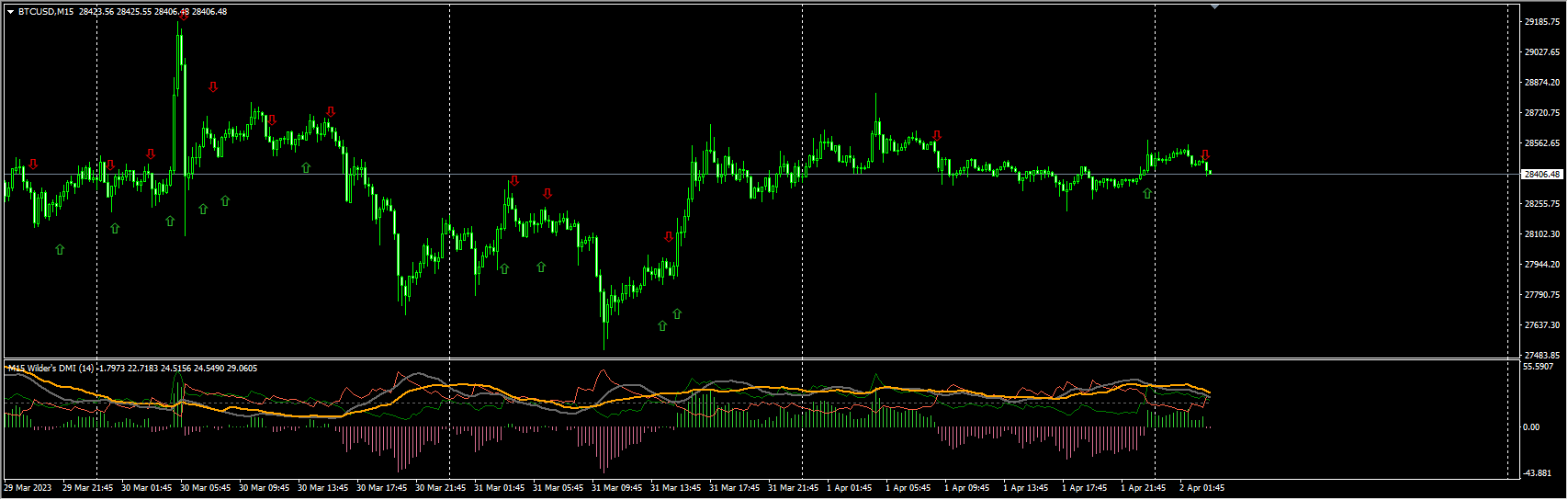Click the 1 Apr 01:45 time label
Image resolution: width=1568 pixels, height=500 pixels.
850,488
